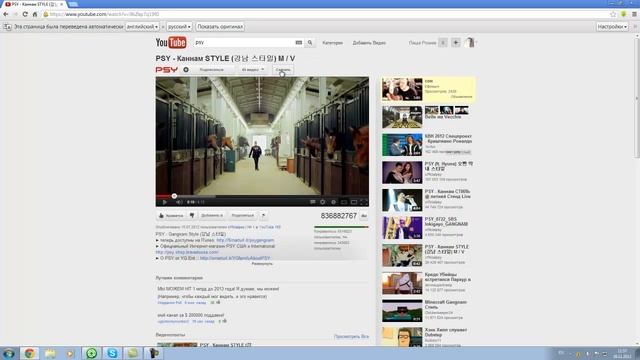Open the Категории link in header
The height and width of the screenshot is (360, 640).
click(x=333, y=43)
